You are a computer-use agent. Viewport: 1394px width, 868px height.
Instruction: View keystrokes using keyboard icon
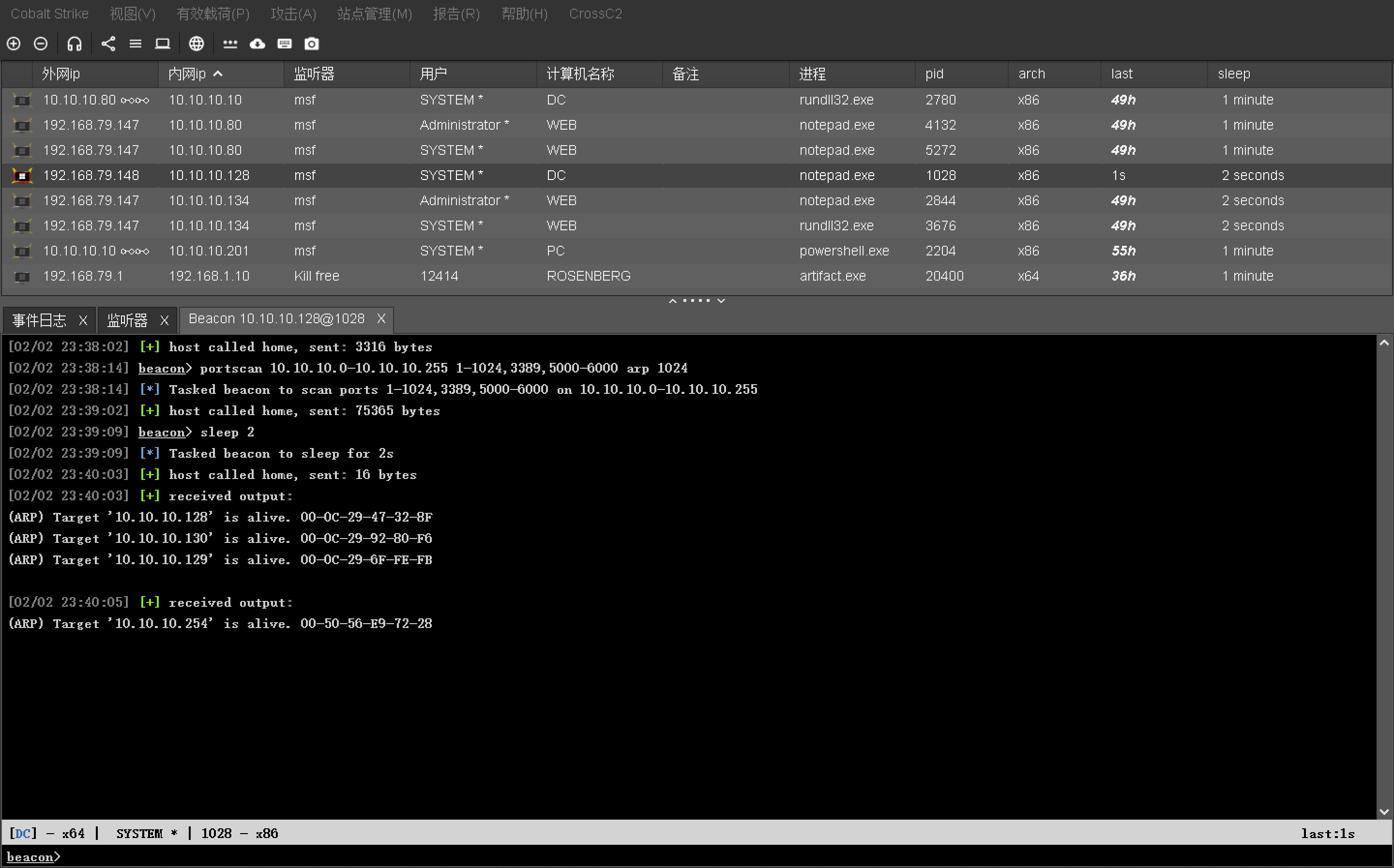284,44
